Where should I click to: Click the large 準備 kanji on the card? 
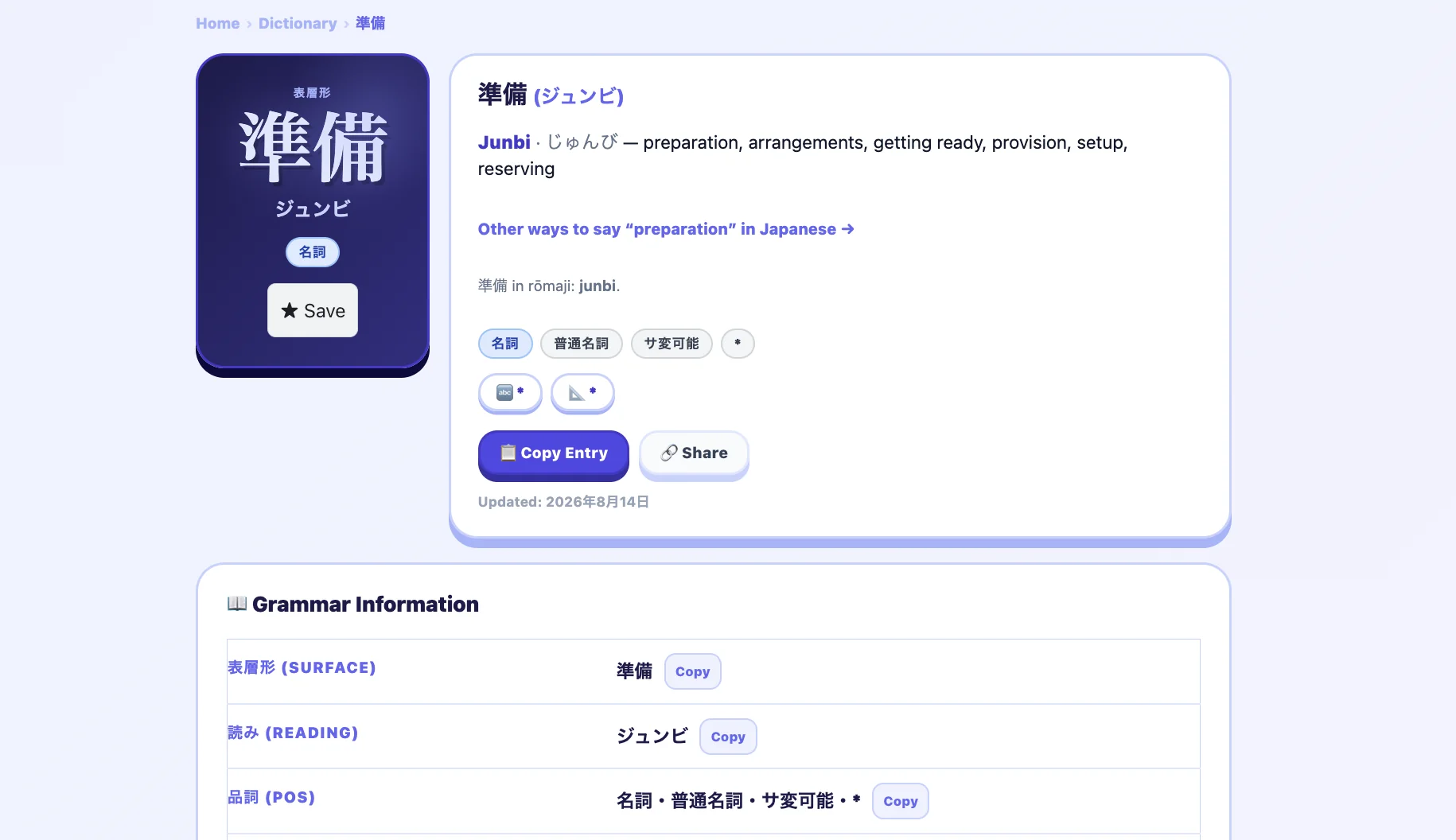tap(313, 147)
